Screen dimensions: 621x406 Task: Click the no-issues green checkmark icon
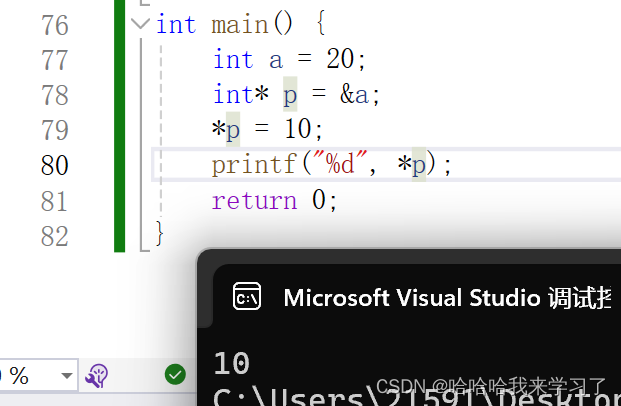175,374
